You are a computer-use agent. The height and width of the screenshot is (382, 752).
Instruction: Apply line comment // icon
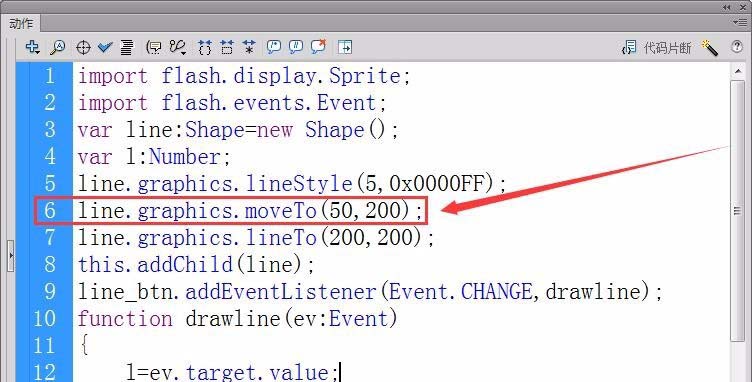point(296,46)
